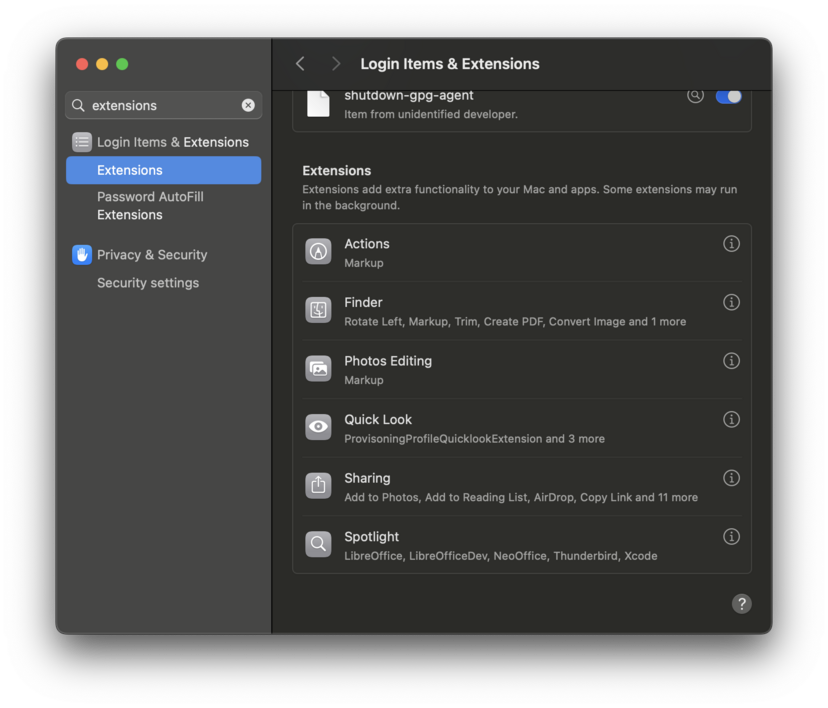Open info for the Actions extension
Image resolution: width=828 pixels, height=708 pixels.
click(x=731, y=243)
